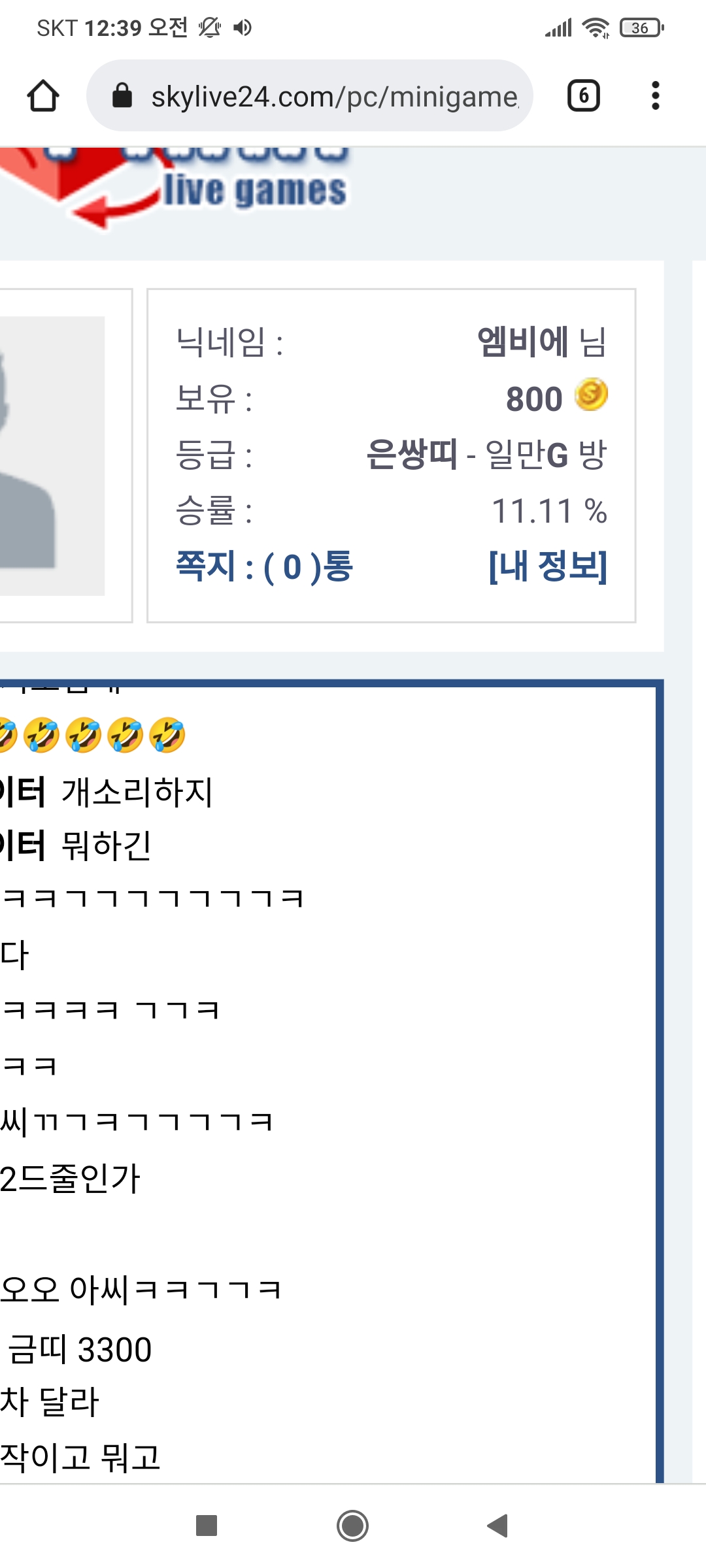Image resolution: width=706 pixels, height=1568 pixels.
Task: Click the chat message 개소리하지
Action: point(137,792)
